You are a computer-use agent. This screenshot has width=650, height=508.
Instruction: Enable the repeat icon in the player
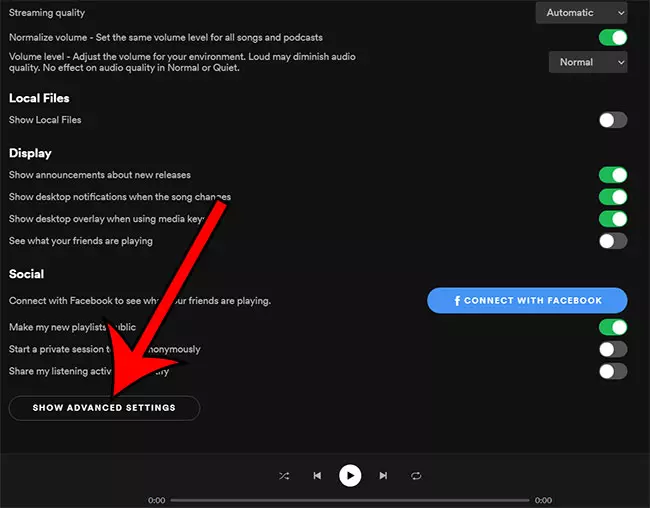click(x=415, y=476)
